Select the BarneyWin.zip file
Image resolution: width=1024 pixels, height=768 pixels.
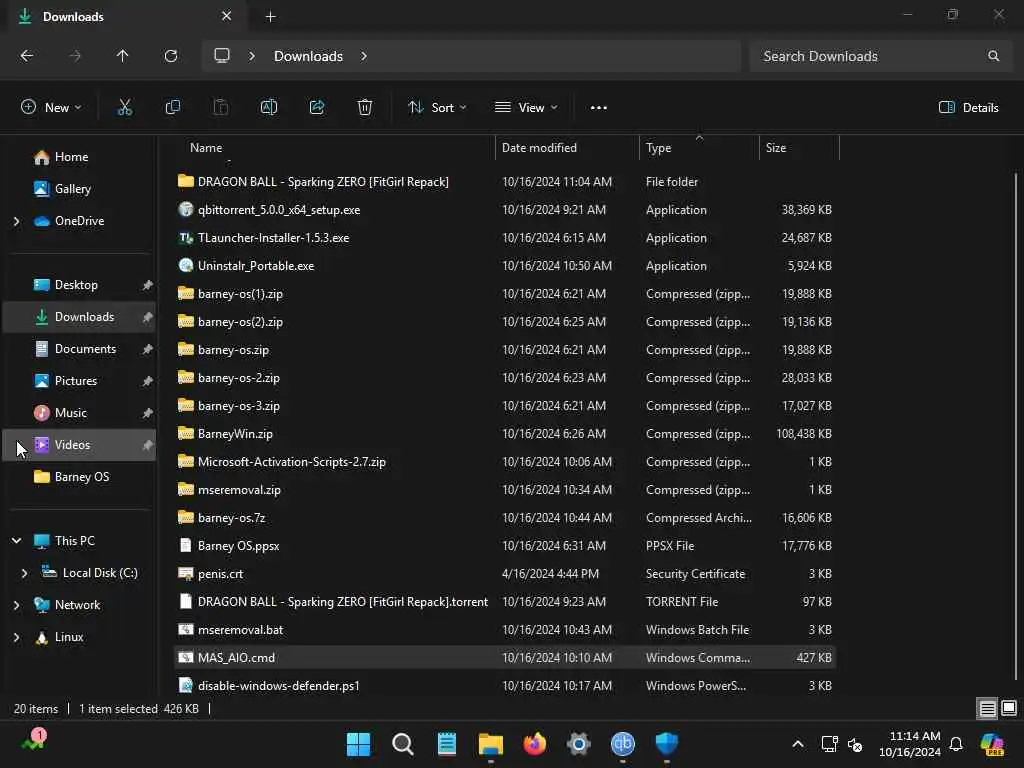[x=505, y=434]
